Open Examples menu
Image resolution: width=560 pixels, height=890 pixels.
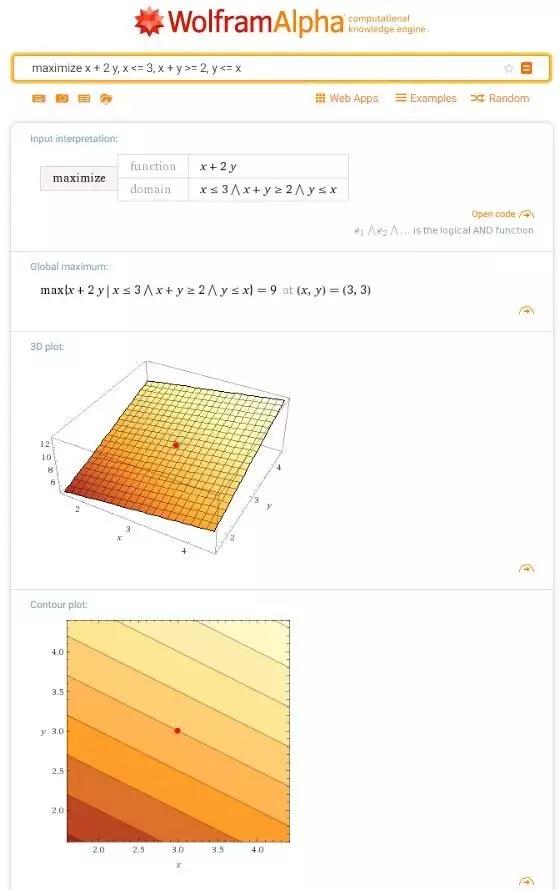pos(426,98)
